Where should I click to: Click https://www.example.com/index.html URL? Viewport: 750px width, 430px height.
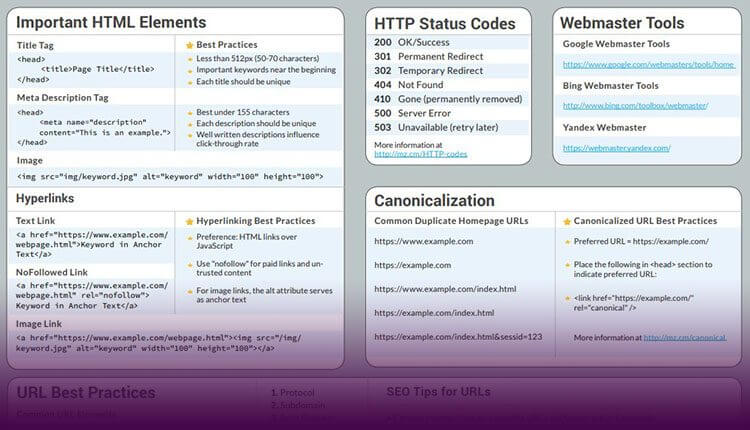pyautogui.click(x=445, y=289)
